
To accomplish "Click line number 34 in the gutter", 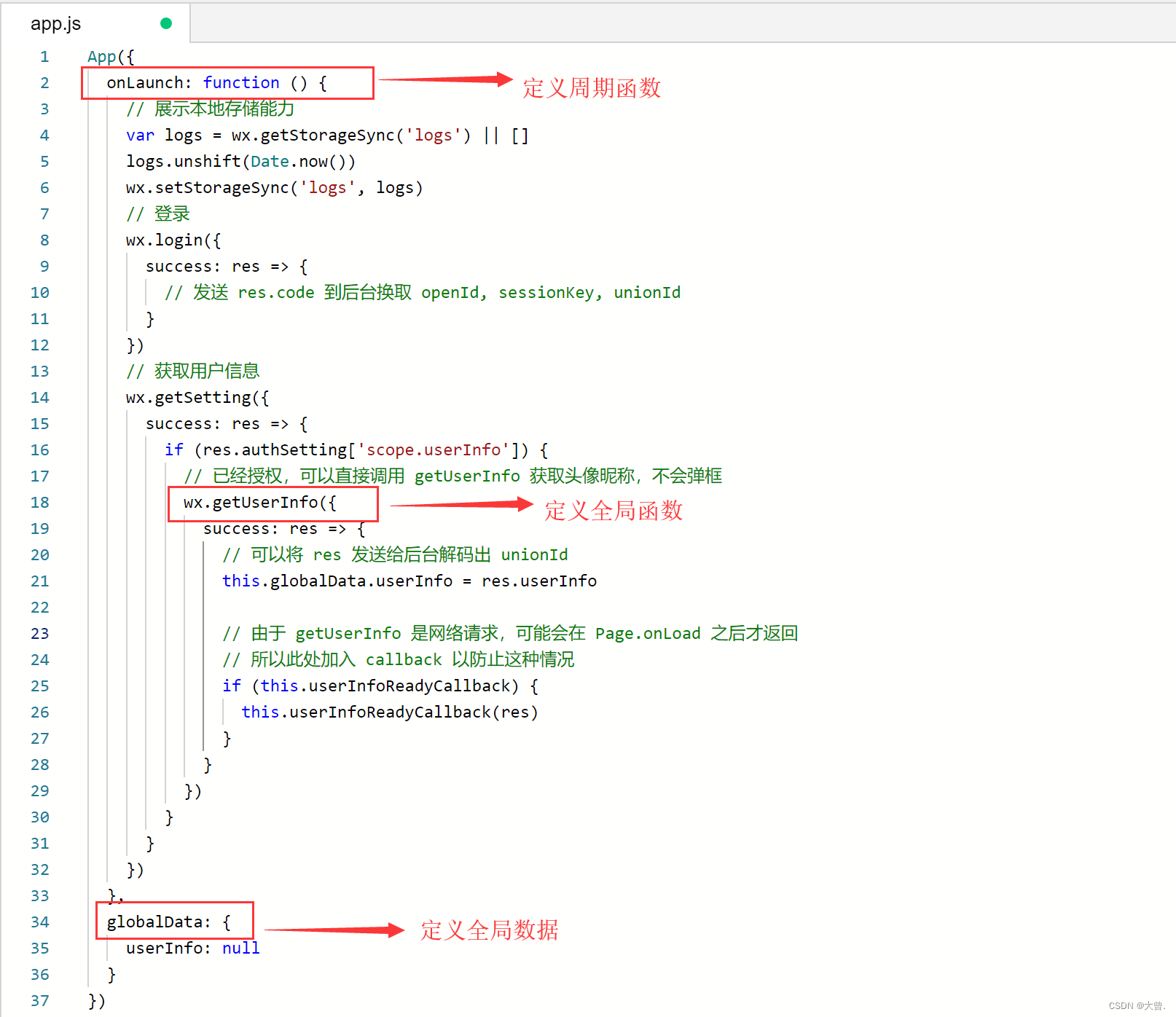I will (x=40, y=922).
